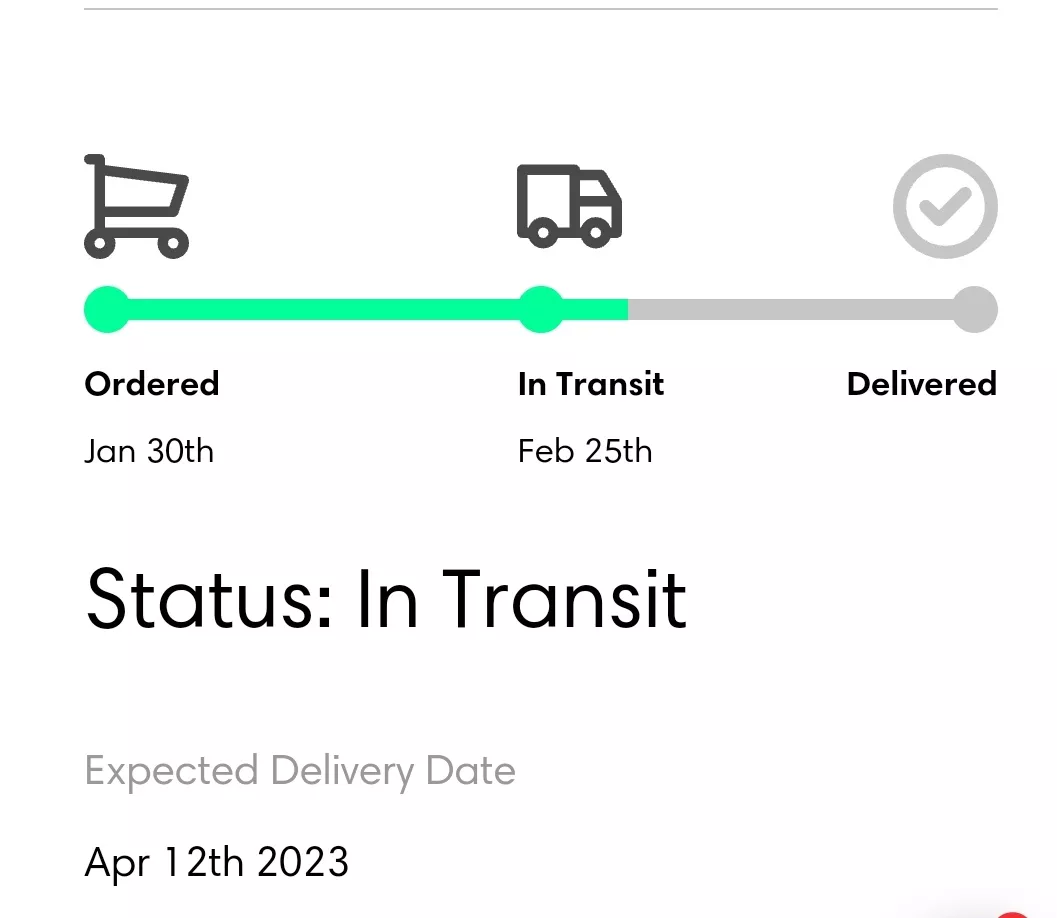The height and width of the screenshot is (918, 1057).
Task: Click the gray checkmark circle icon
Action: tap(944, 206)
